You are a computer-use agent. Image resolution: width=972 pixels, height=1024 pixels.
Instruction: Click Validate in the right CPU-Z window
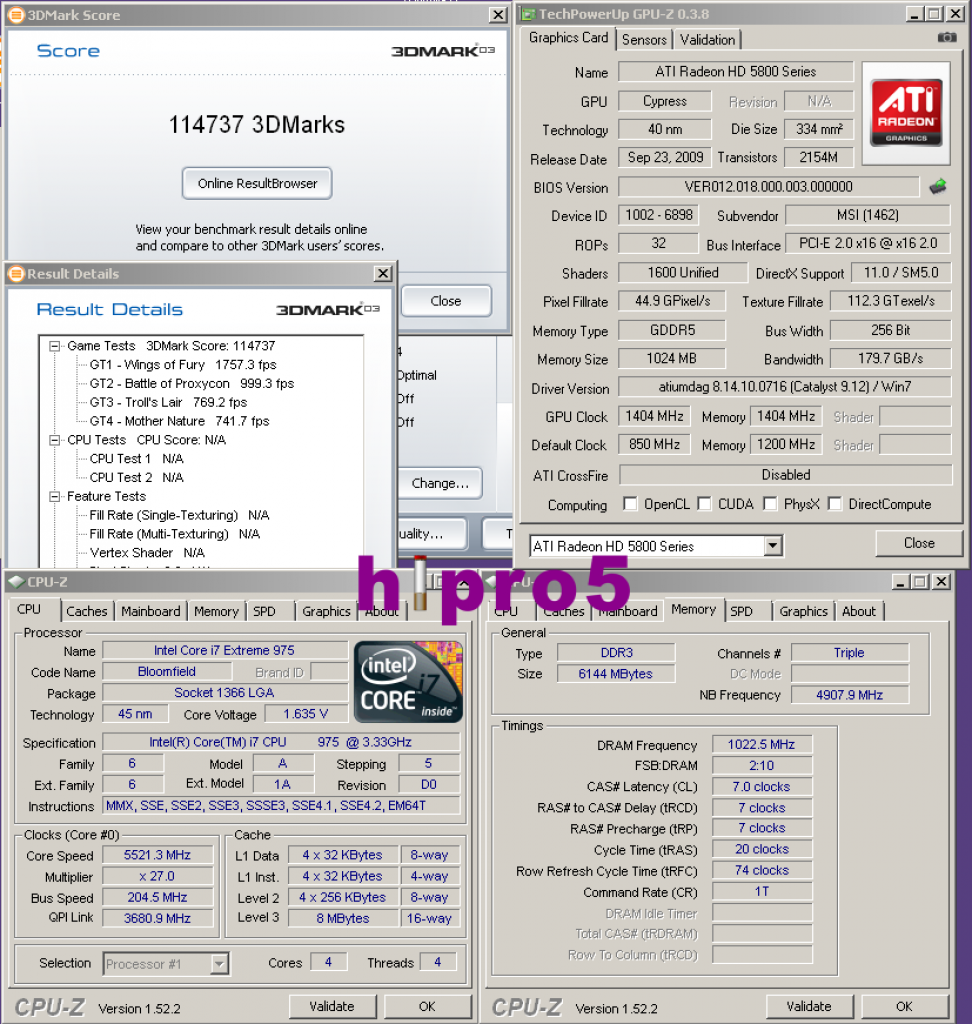coord(809,1006)
